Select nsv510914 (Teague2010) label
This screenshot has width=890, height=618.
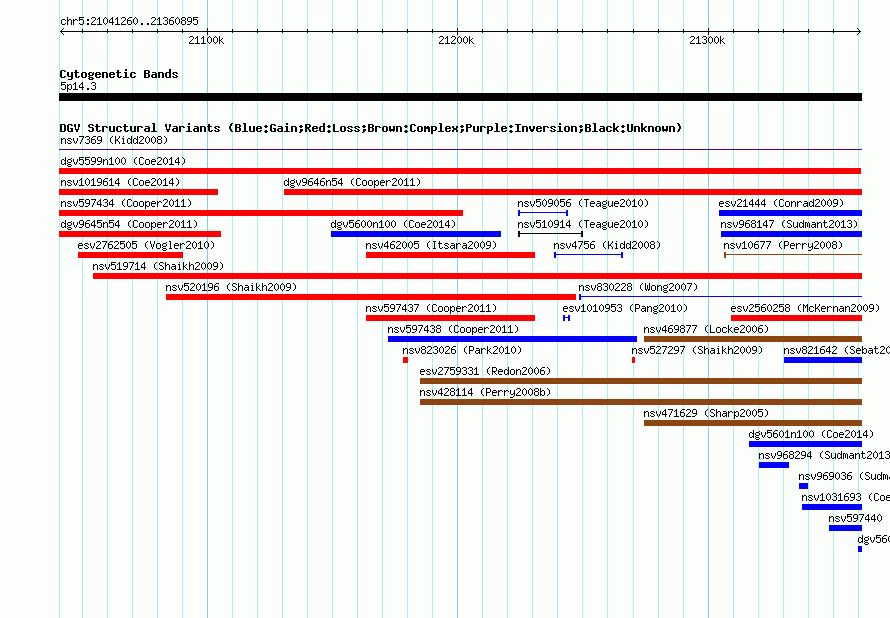point(583,224)
